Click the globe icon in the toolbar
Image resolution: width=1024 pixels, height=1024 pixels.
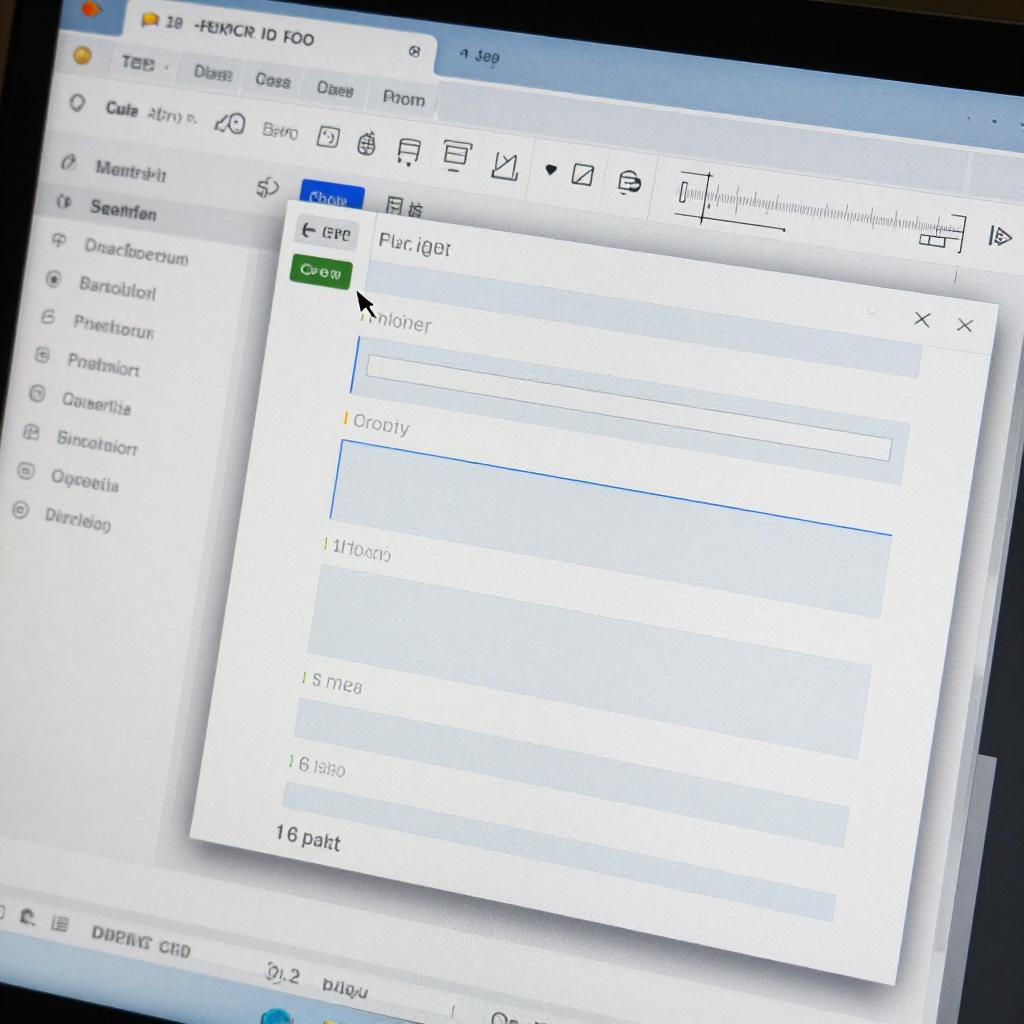pos(366,143)
